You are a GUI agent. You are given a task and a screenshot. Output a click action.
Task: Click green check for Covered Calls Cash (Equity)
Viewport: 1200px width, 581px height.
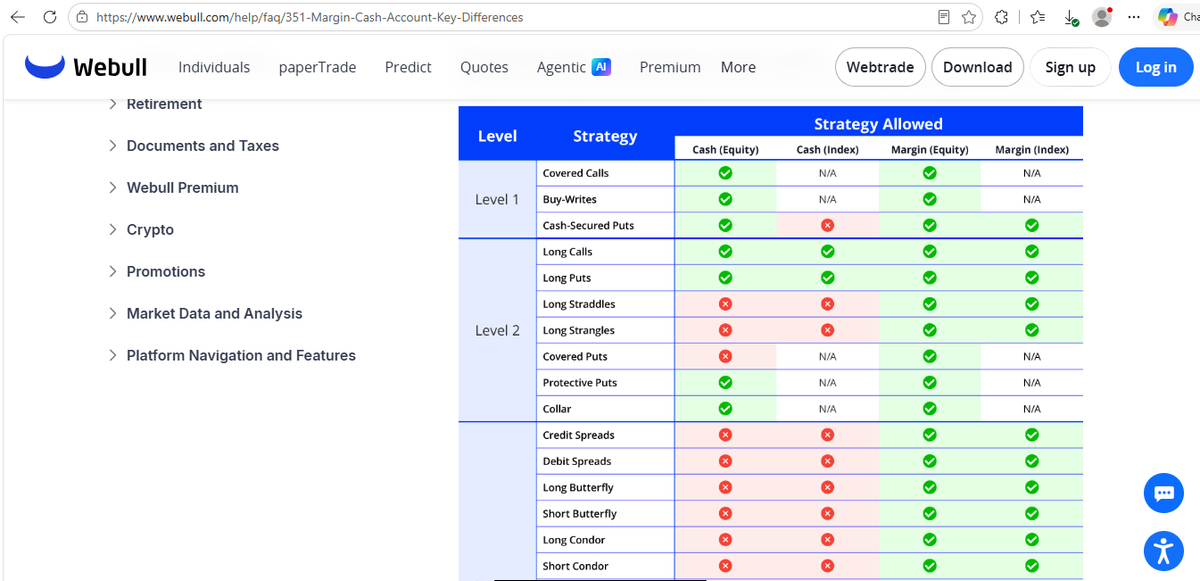point(726,173)
